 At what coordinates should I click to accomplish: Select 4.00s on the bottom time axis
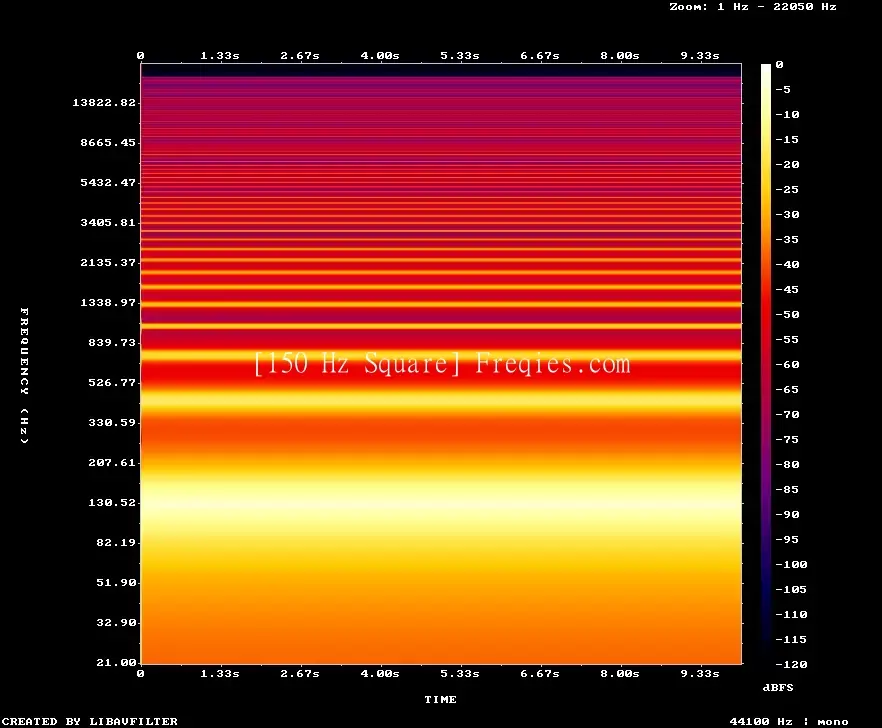tap(380, 673)
